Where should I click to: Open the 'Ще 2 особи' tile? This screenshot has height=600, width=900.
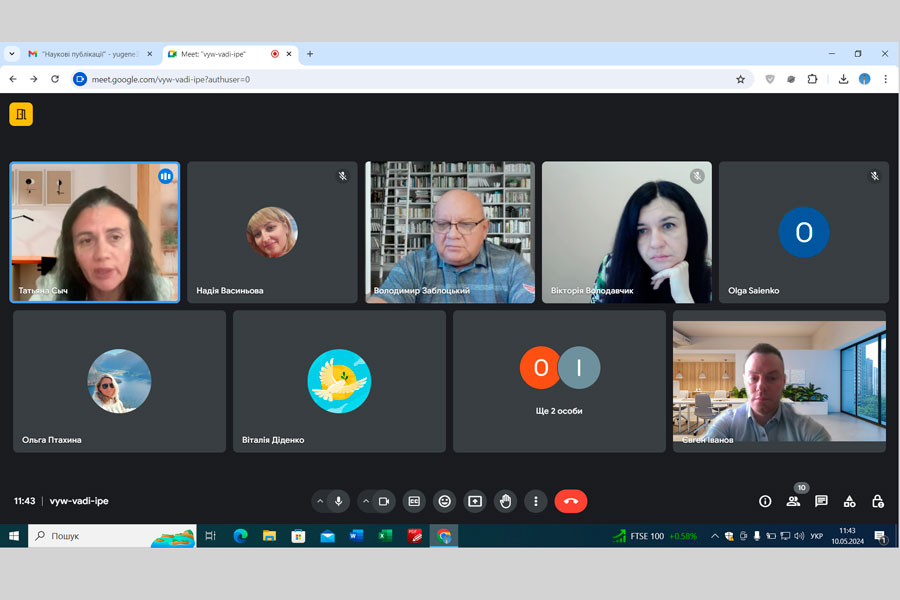click(x=559, y=381)
